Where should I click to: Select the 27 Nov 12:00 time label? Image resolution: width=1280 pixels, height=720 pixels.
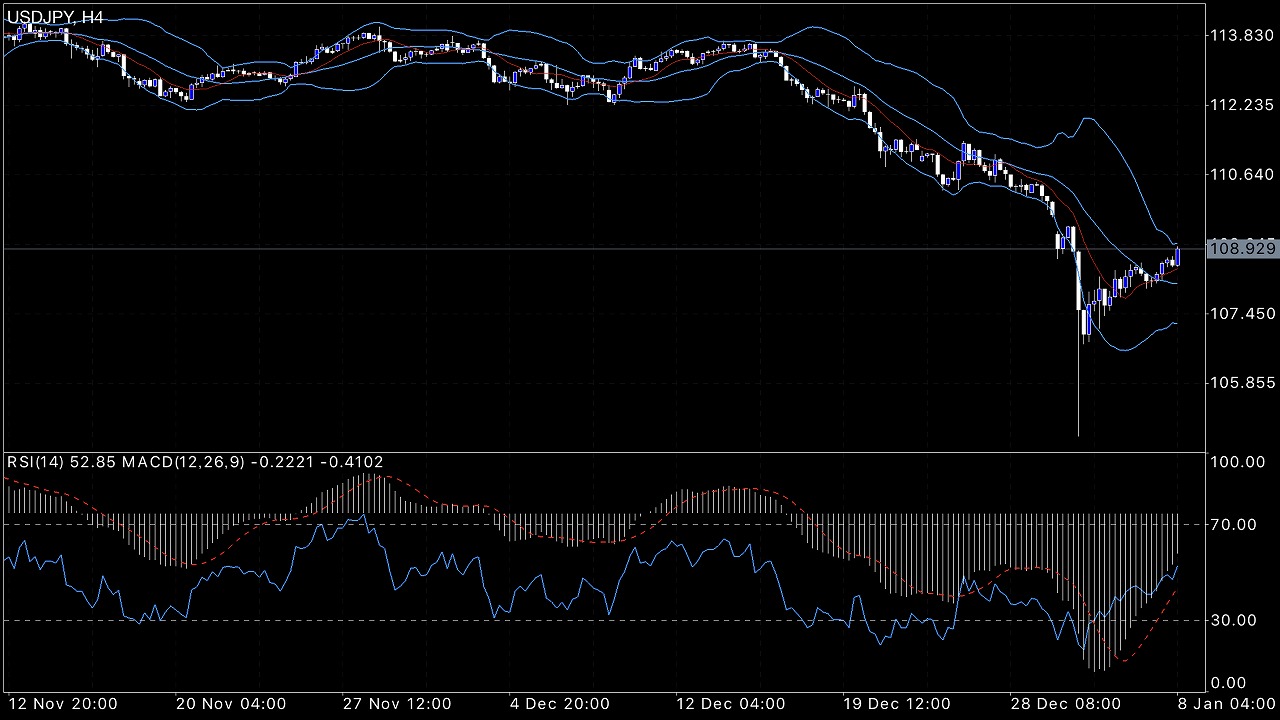pos(398,703)
